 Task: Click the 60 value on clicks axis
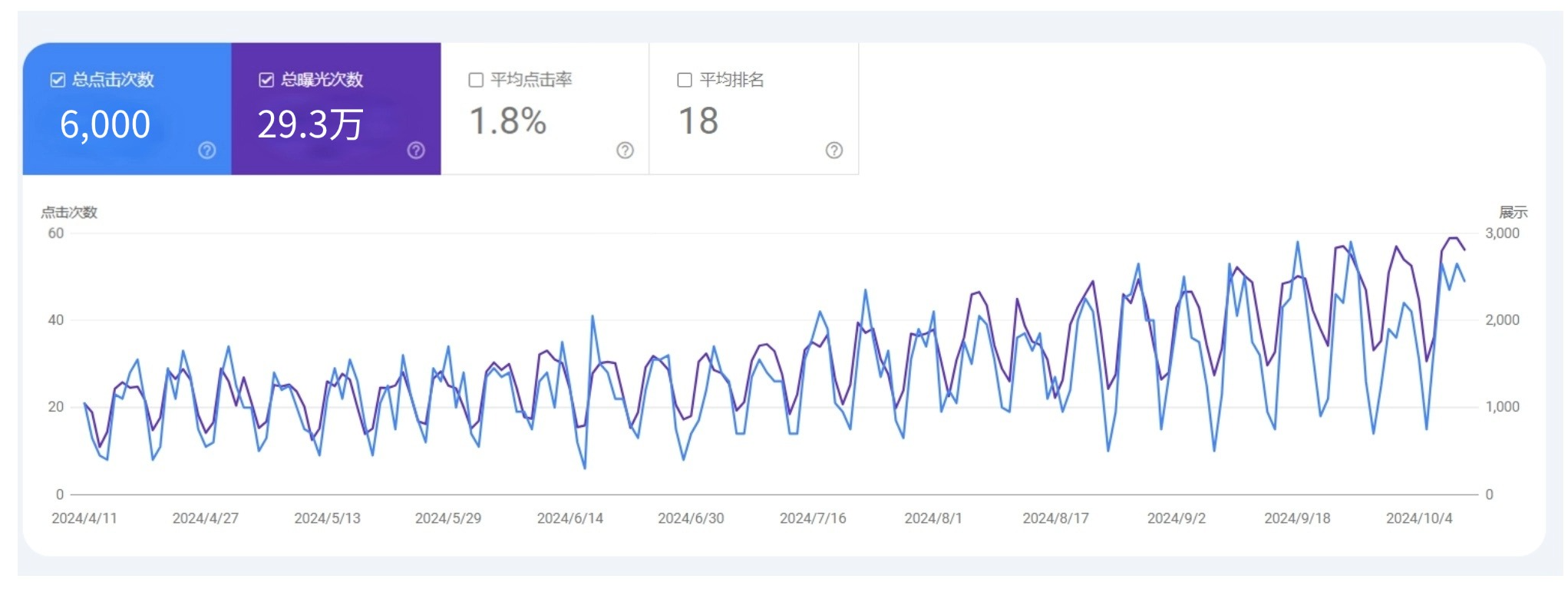pyautogui.click(x=56, y=233)
